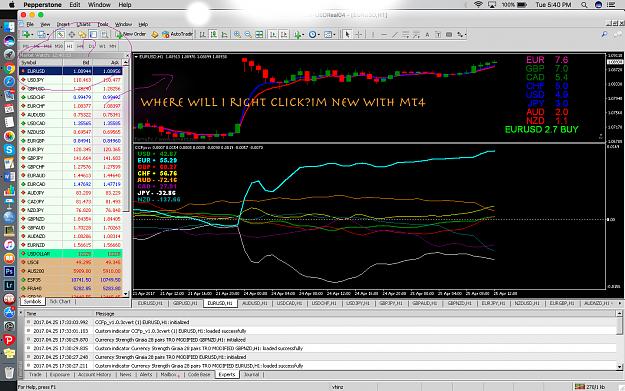Select the green USDOLLAR row
Screen dimensions: 625x391
tap(71, 253)
